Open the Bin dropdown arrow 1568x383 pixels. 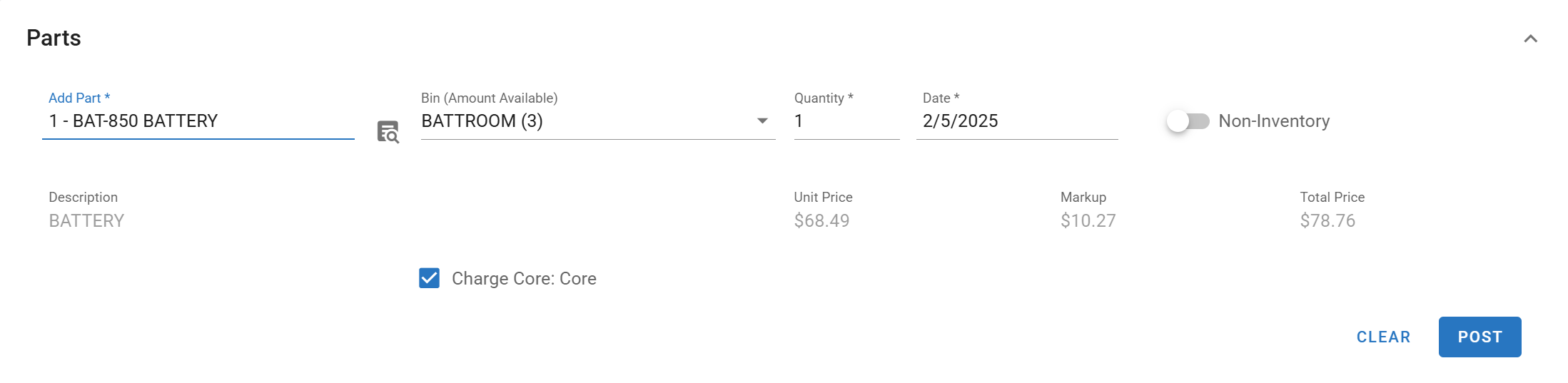[x=762, y=121]
